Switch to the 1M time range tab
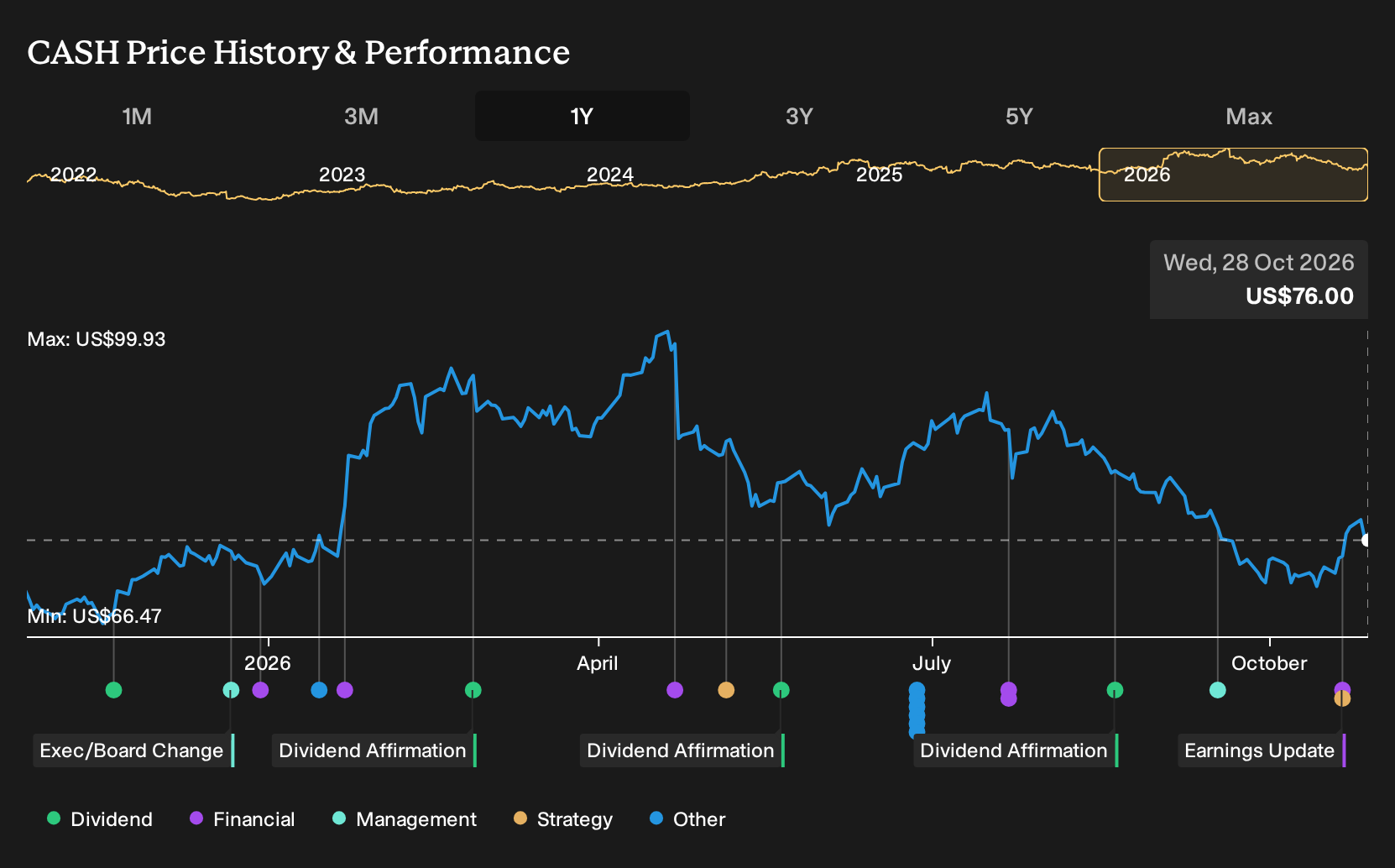 pyautogui.click(x=137, y=116)
